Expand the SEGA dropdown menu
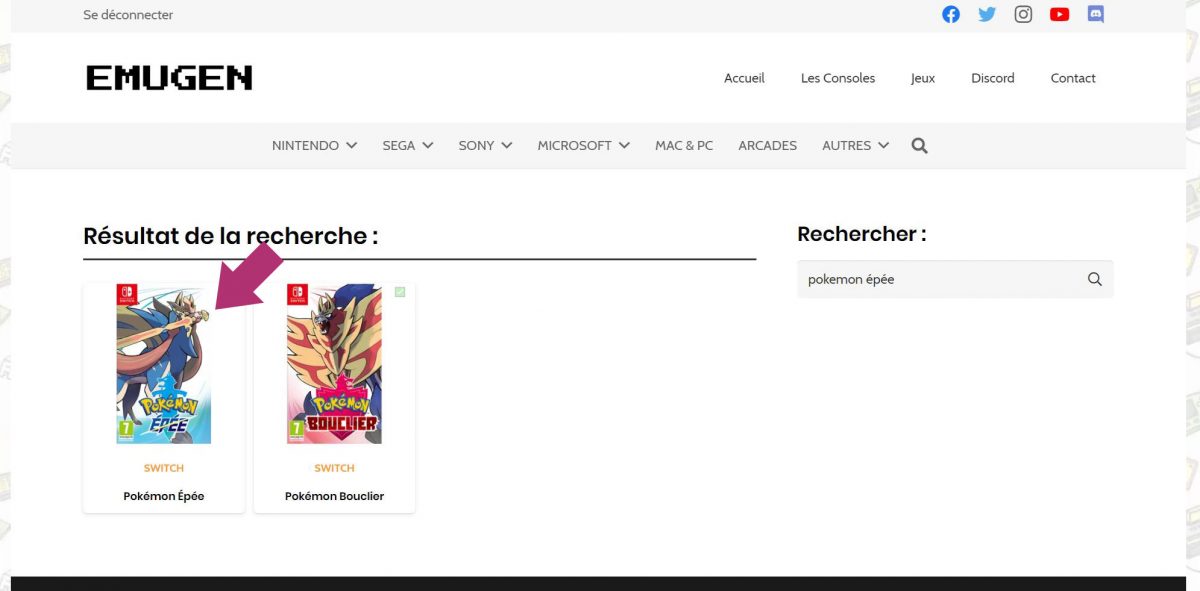 (x=408, y=146)
